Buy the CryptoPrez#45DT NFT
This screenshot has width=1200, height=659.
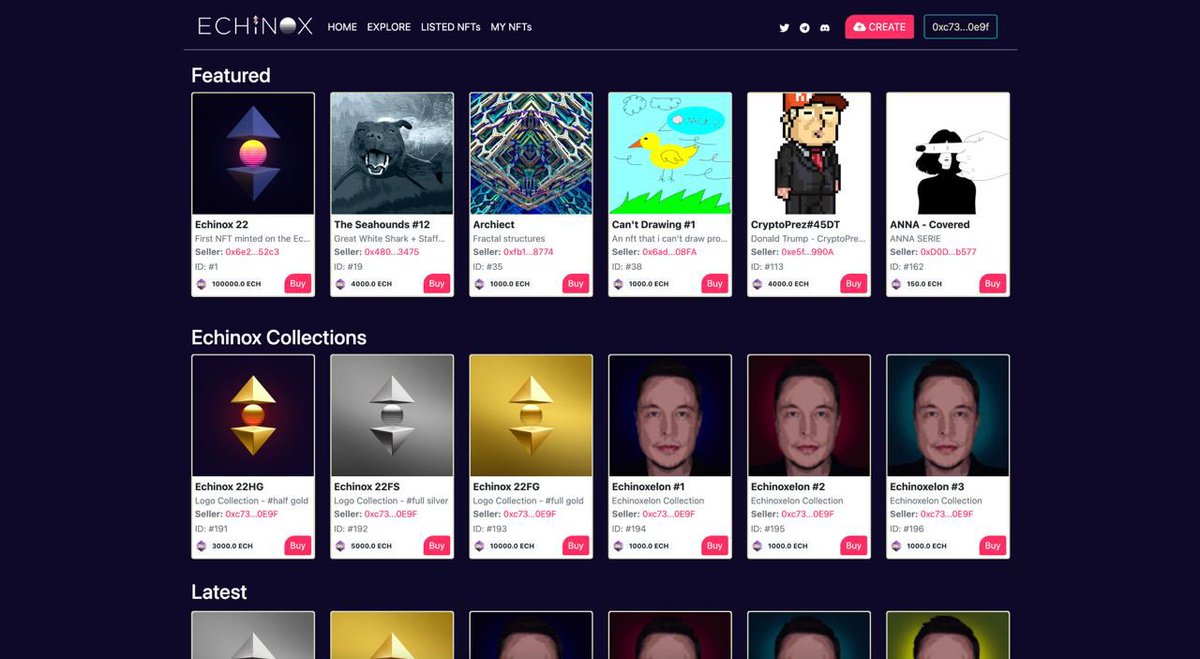pos(854,284)
